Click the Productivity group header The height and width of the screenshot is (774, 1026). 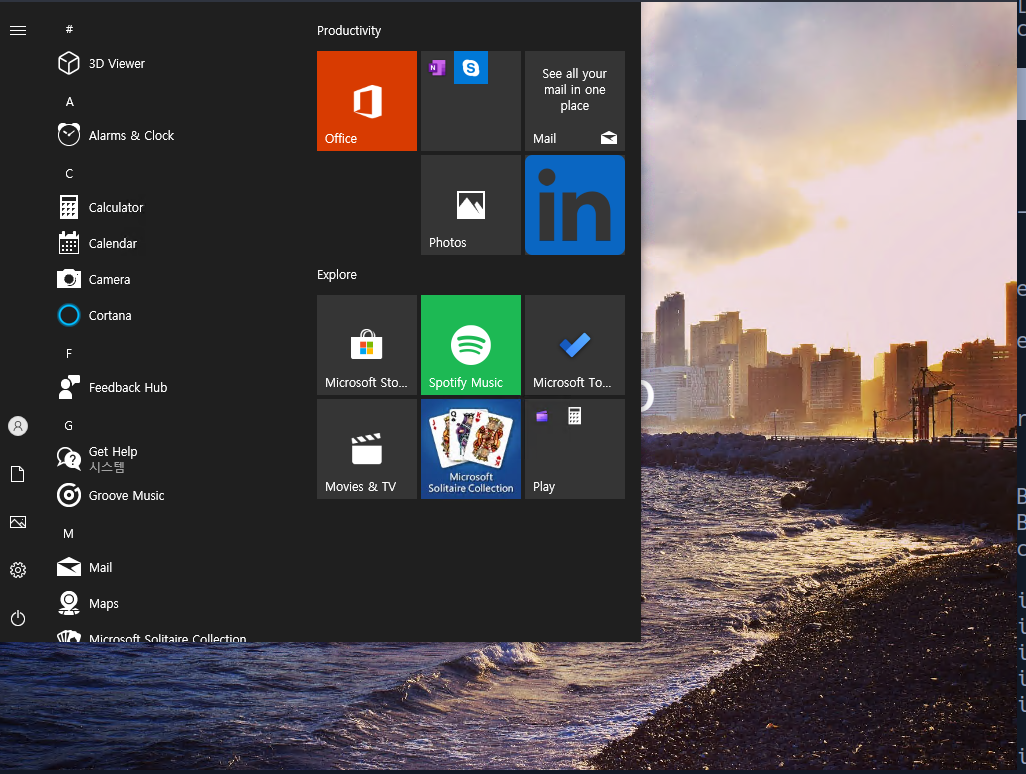[349, 31]
